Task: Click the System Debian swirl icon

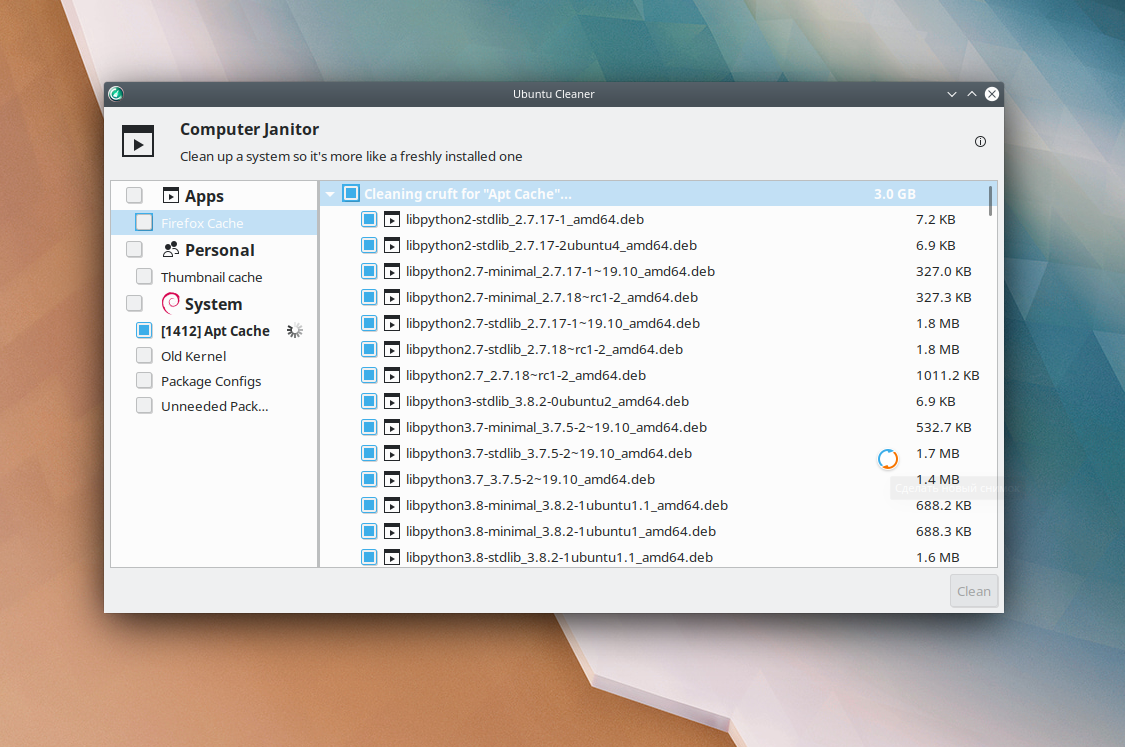Action: click(x=171, y=304)
